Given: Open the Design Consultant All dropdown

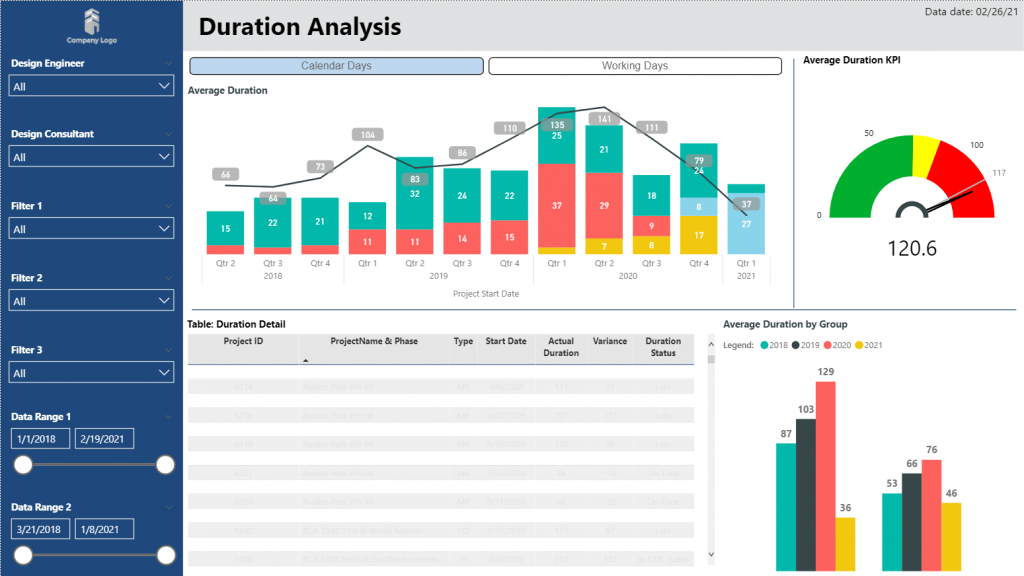Looking at the screenshot, I should pyautogui.click(x=91, y=156).
